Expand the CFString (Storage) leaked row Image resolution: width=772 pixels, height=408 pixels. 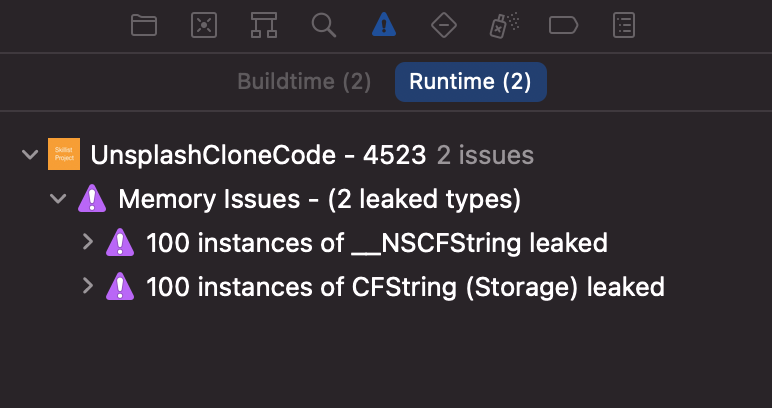tap(88, 285)
